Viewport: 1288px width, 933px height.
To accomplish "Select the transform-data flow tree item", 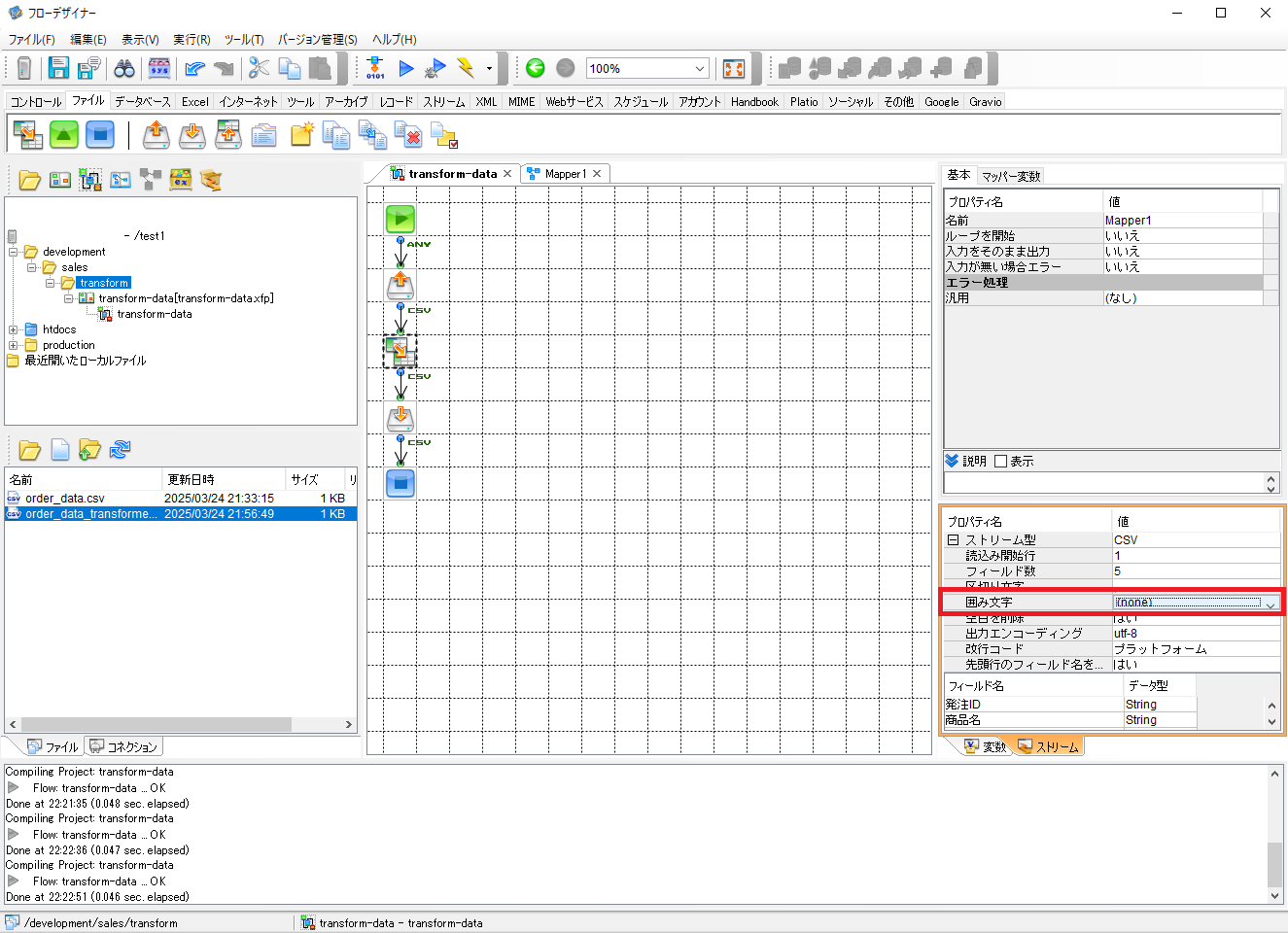I will coord(155,314).
